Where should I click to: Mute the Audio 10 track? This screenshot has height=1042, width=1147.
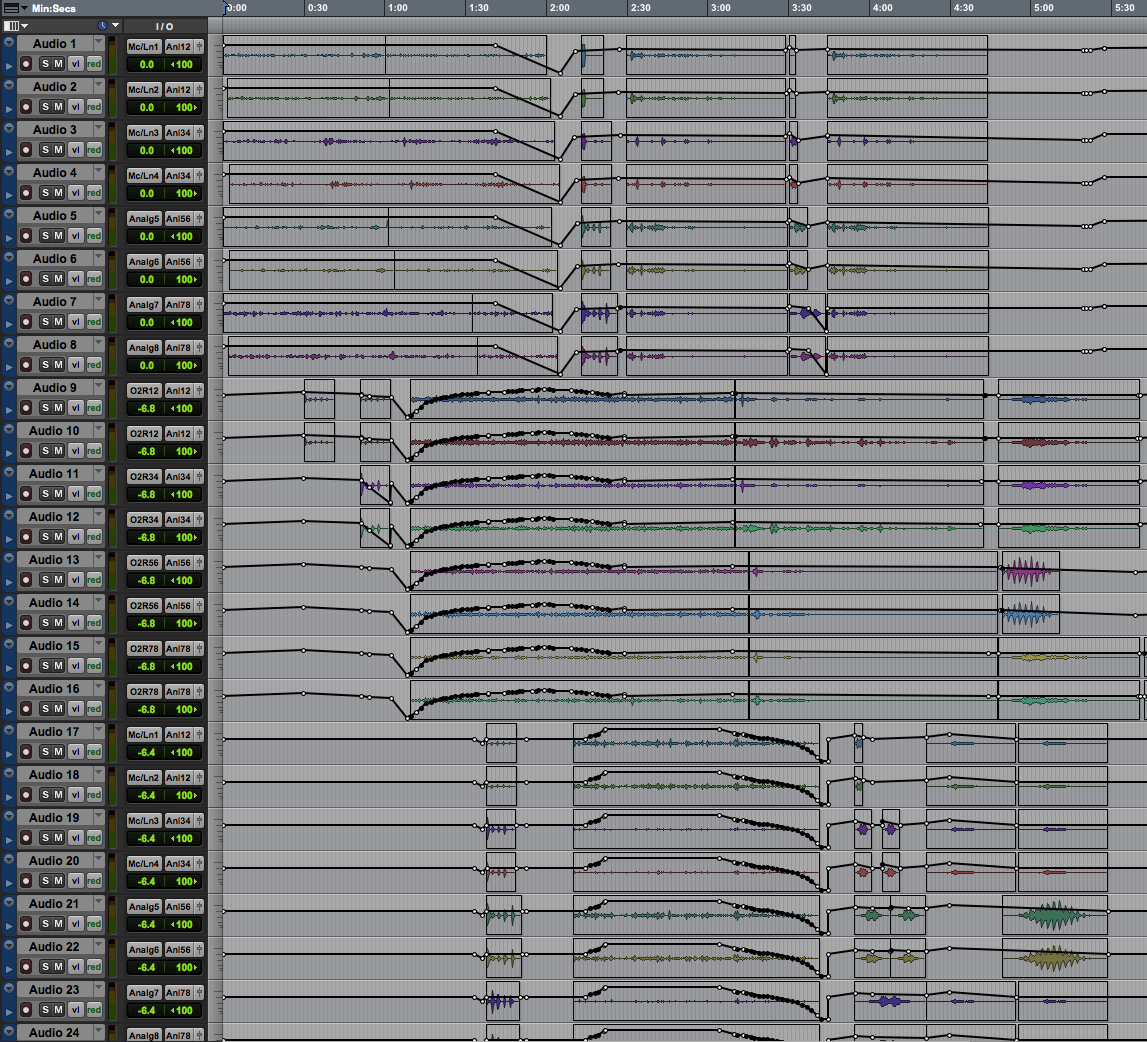[x=58, y=451]
